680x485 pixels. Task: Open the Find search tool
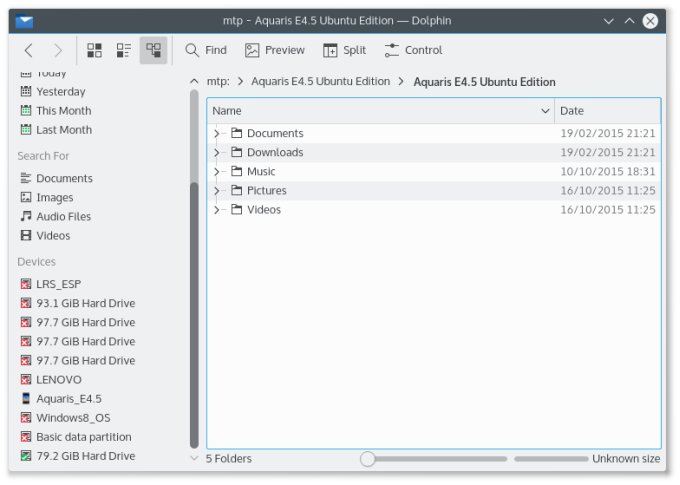point(205,50)
